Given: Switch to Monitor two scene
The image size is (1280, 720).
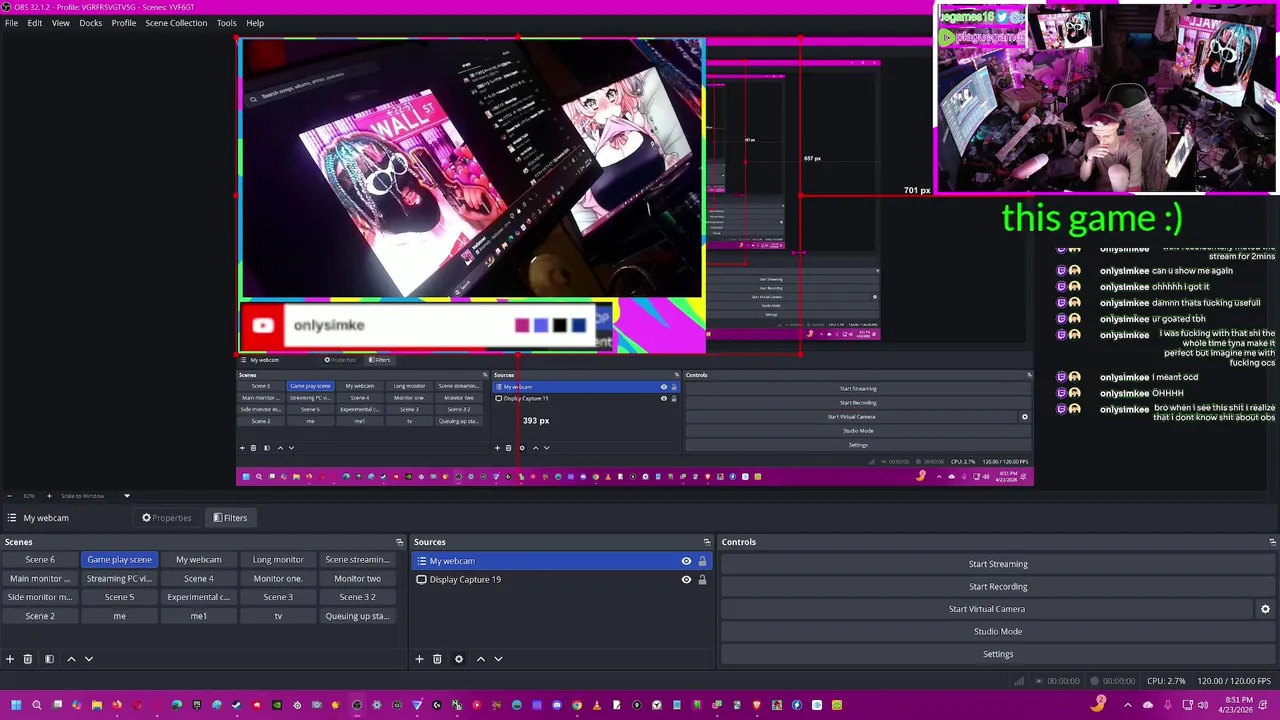Looking at the screenshot, I should coord(357,579).
